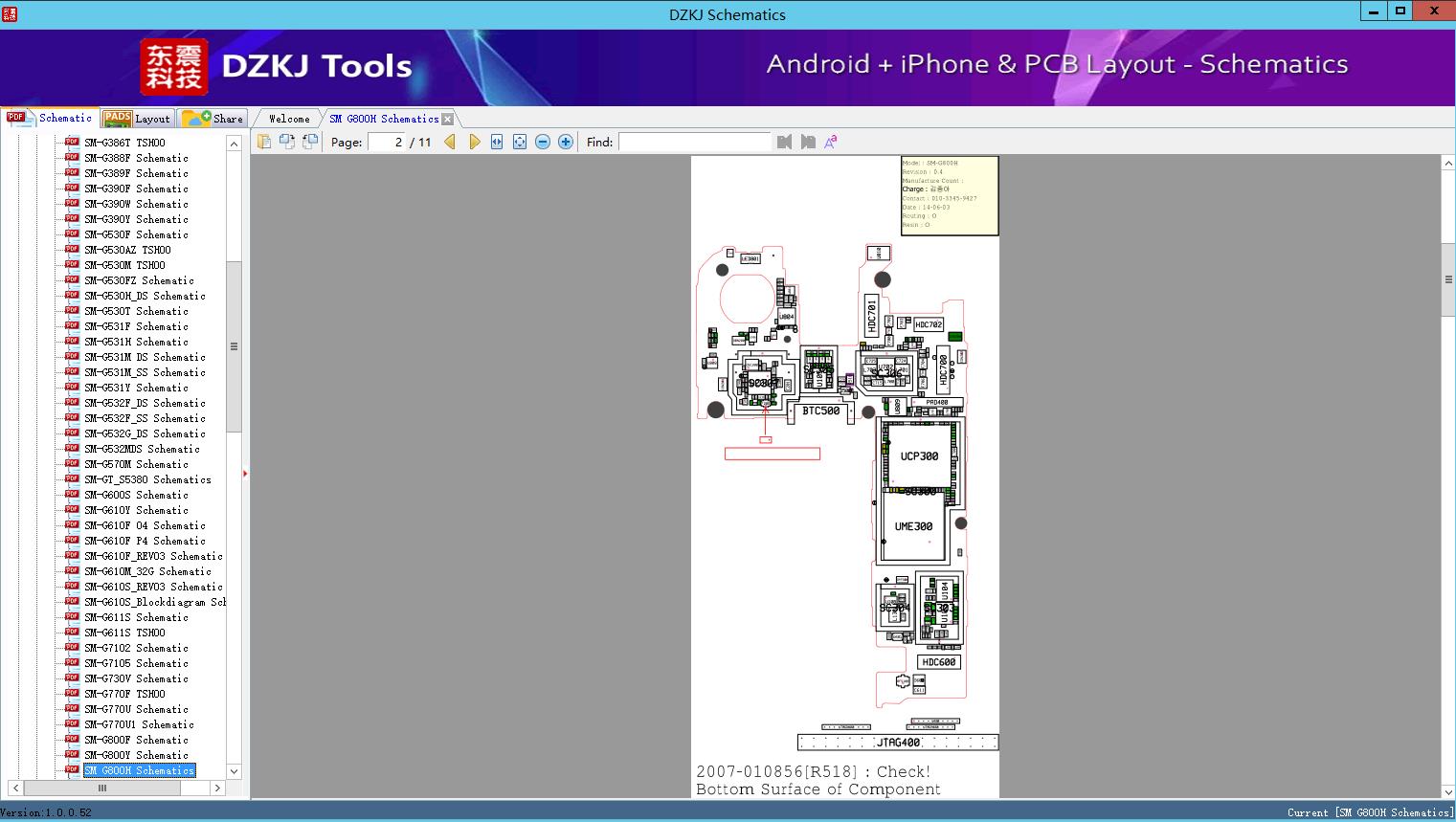
Task: Click the fit width icon
Action: pos(497,142)
